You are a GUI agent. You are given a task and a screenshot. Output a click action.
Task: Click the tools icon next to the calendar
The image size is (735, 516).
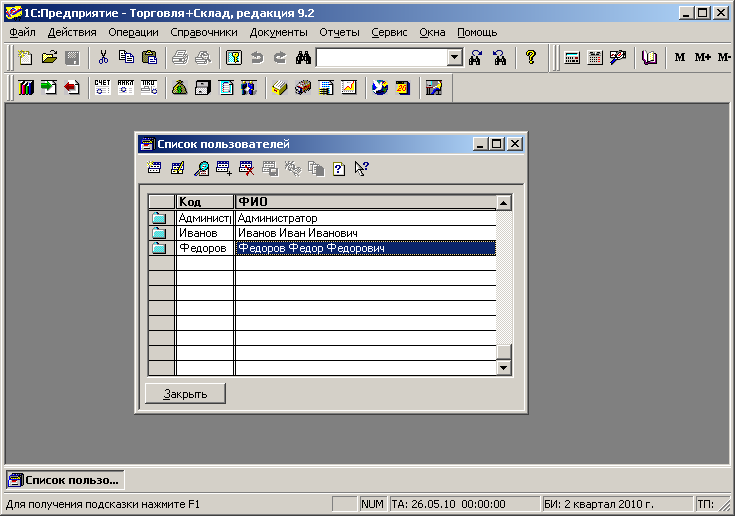pos(618,58)
